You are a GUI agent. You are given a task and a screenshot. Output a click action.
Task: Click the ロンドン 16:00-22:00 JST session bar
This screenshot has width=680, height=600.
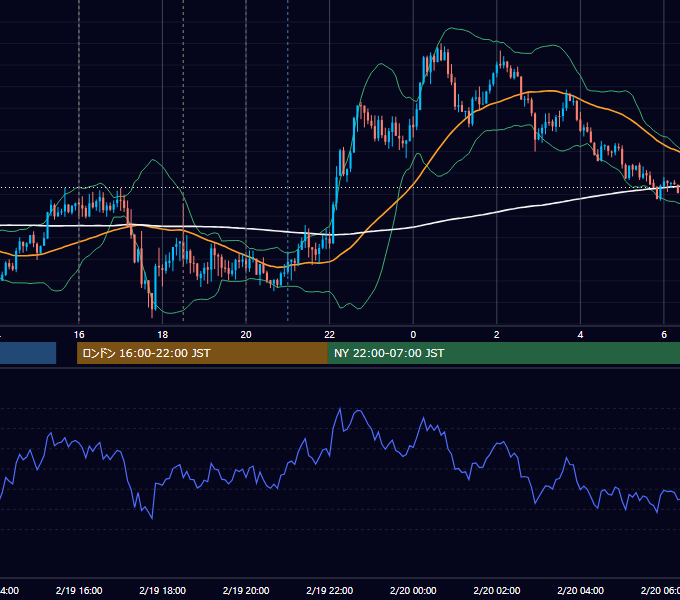[x=202, y=353]
